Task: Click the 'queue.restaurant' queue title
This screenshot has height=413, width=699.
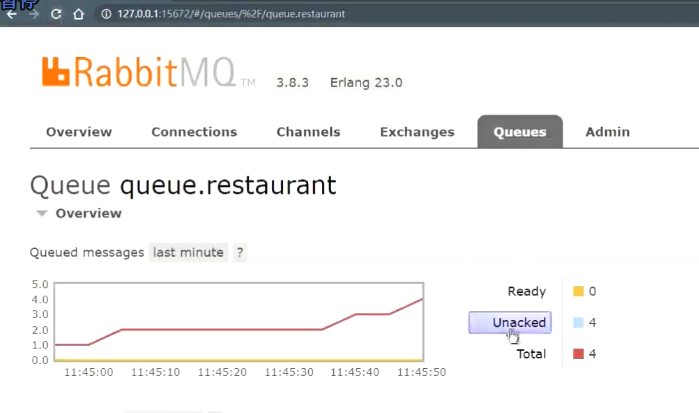Action: tap(228, 185)
